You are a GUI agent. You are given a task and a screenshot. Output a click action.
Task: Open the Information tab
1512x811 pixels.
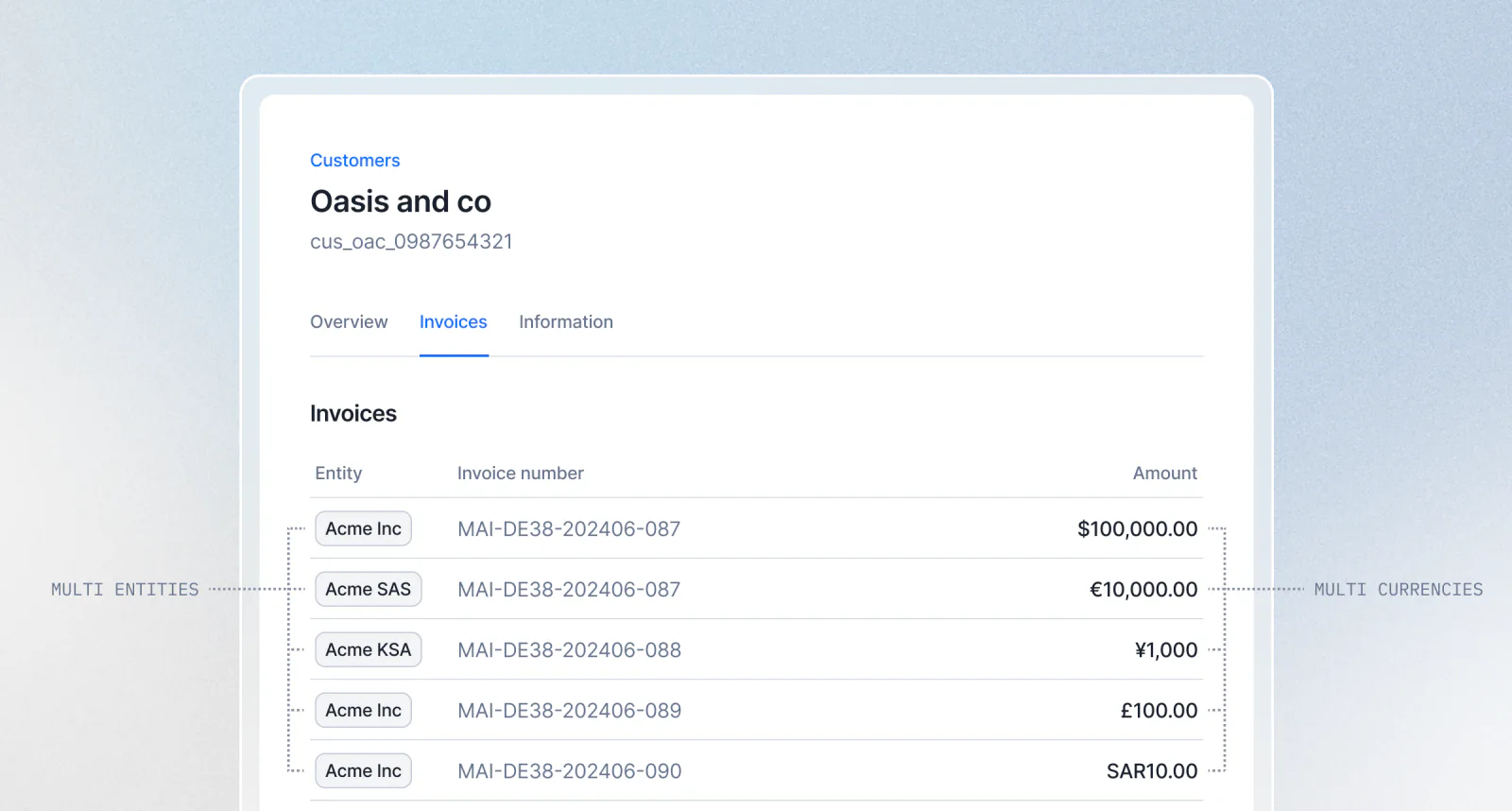pos(566,322)
